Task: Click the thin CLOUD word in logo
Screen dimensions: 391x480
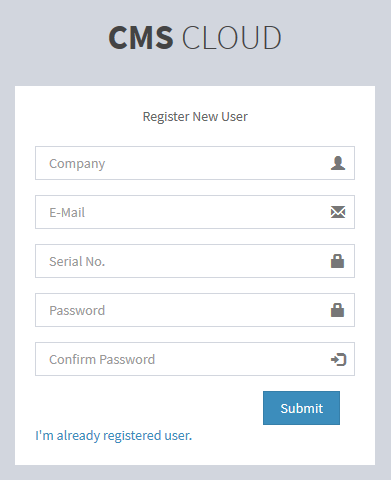Action: tap(232, 38)
